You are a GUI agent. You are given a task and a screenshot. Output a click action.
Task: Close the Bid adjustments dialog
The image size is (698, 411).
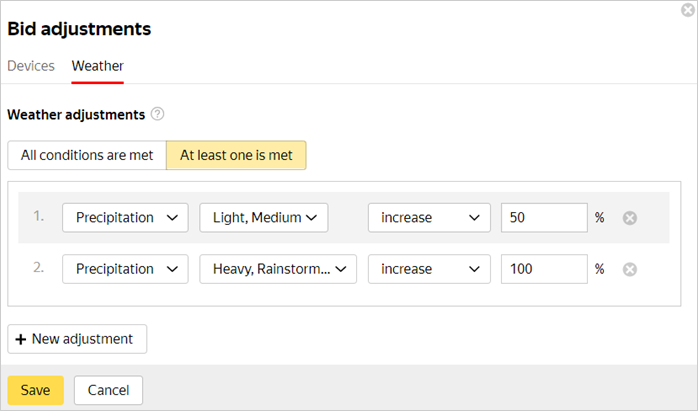pos(687,10)
